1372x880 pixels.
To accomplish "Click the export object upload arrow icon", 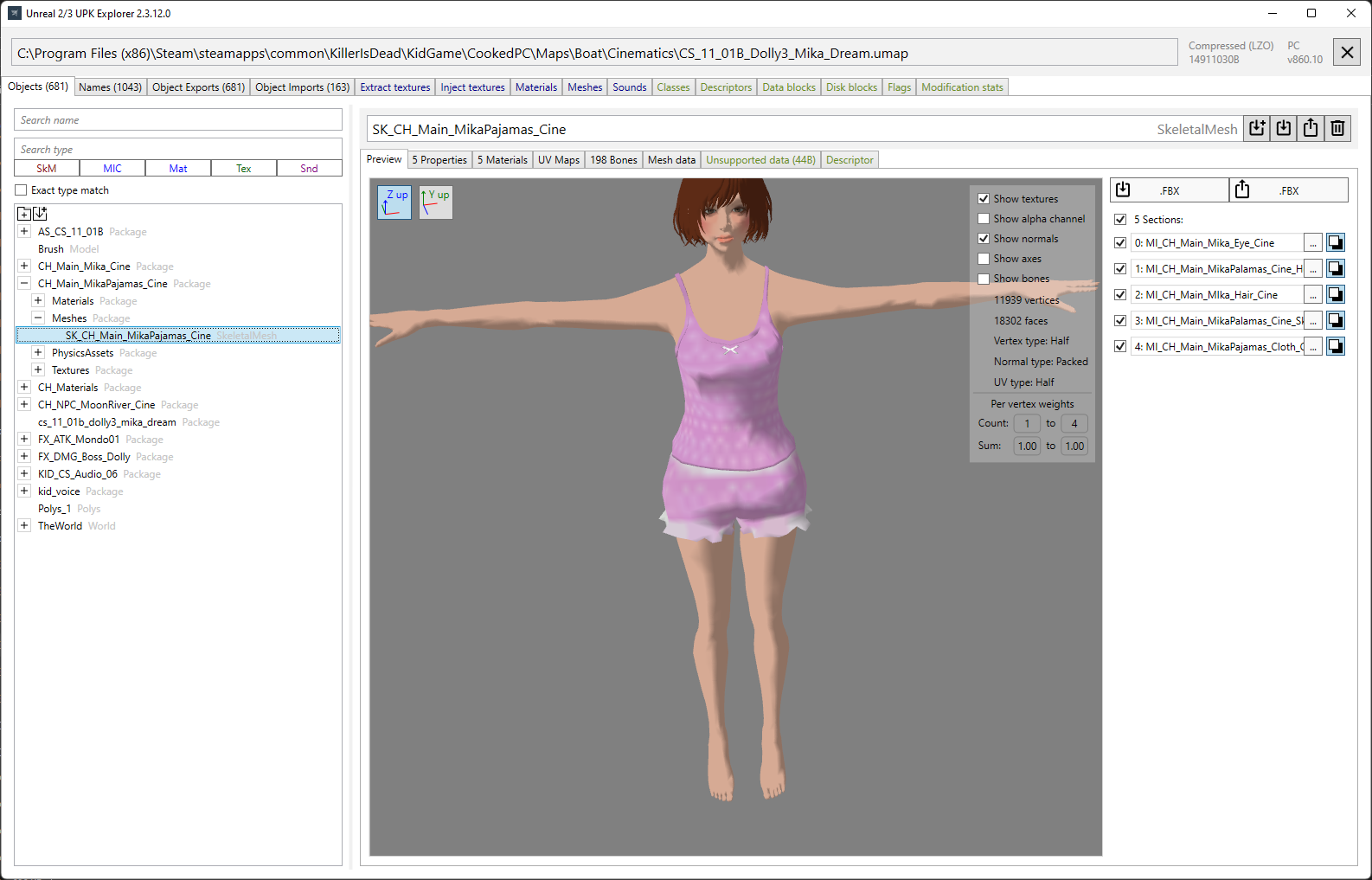I will tap(1311, 129).
